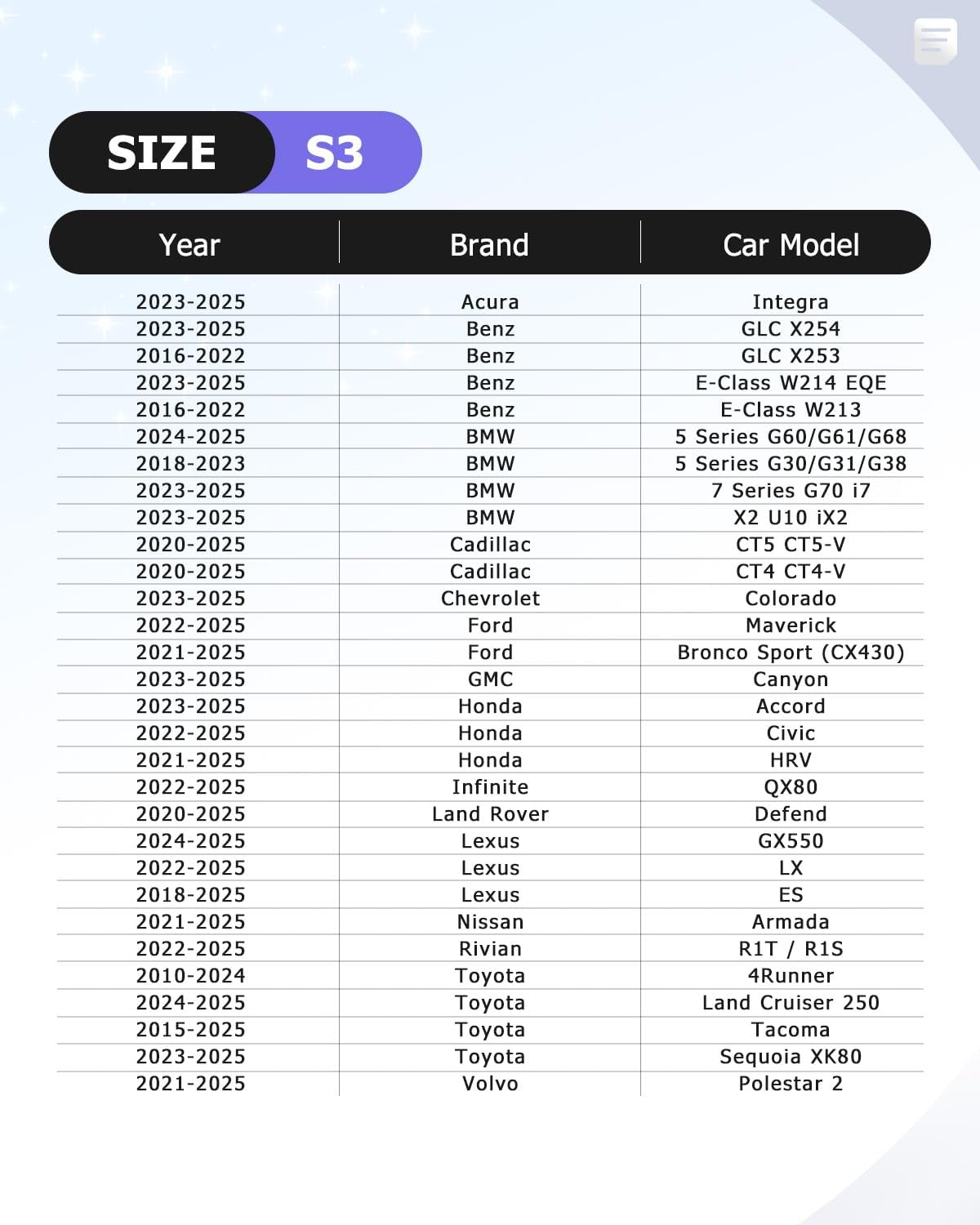Viewport: 980px width, 1225px height.
Task: Click the GX550 model entry
Action: tap(791, 841)
